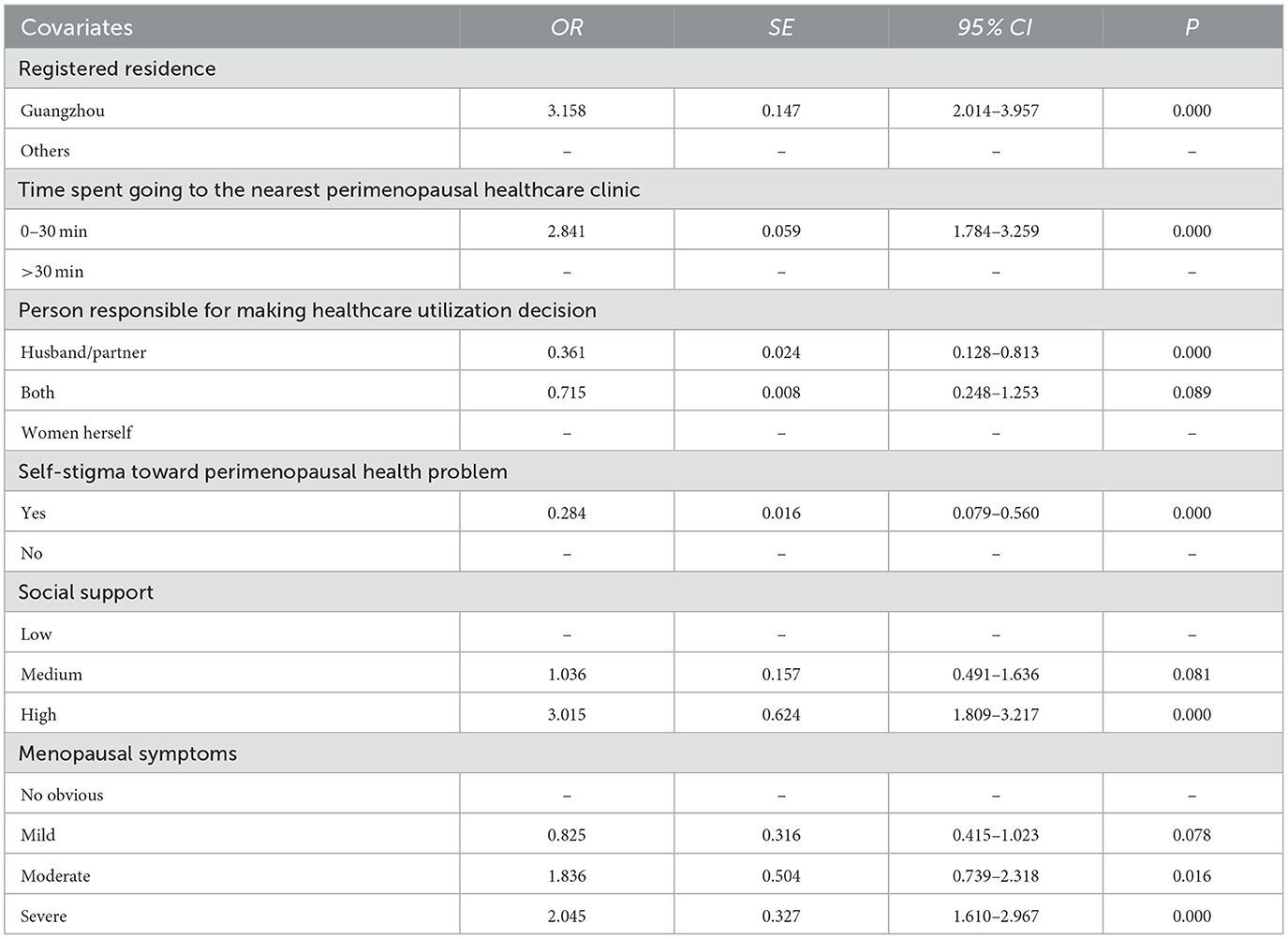Click the Menopausal symptoms section heading
The image size is (1288, 939).
tap(127, 753)
